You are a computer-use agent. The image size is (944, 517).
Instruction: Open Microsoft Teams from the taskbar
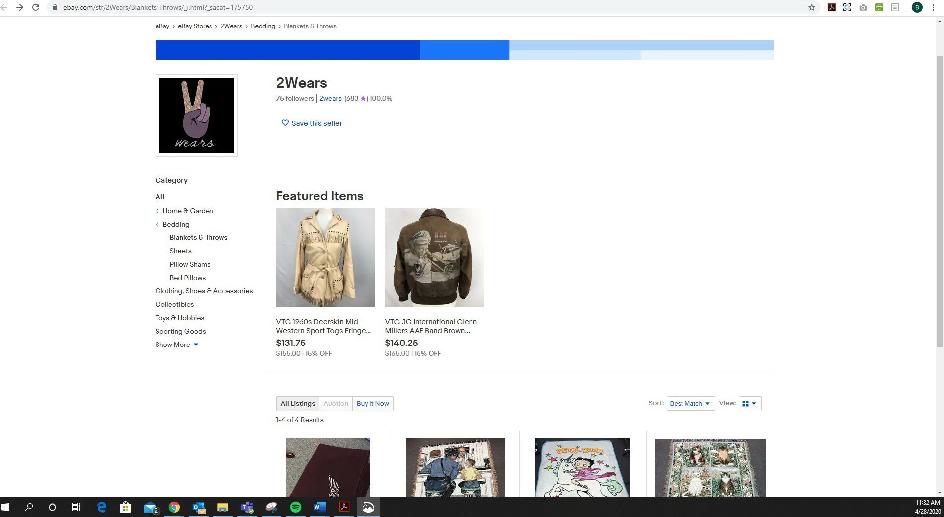pos(247,507)
